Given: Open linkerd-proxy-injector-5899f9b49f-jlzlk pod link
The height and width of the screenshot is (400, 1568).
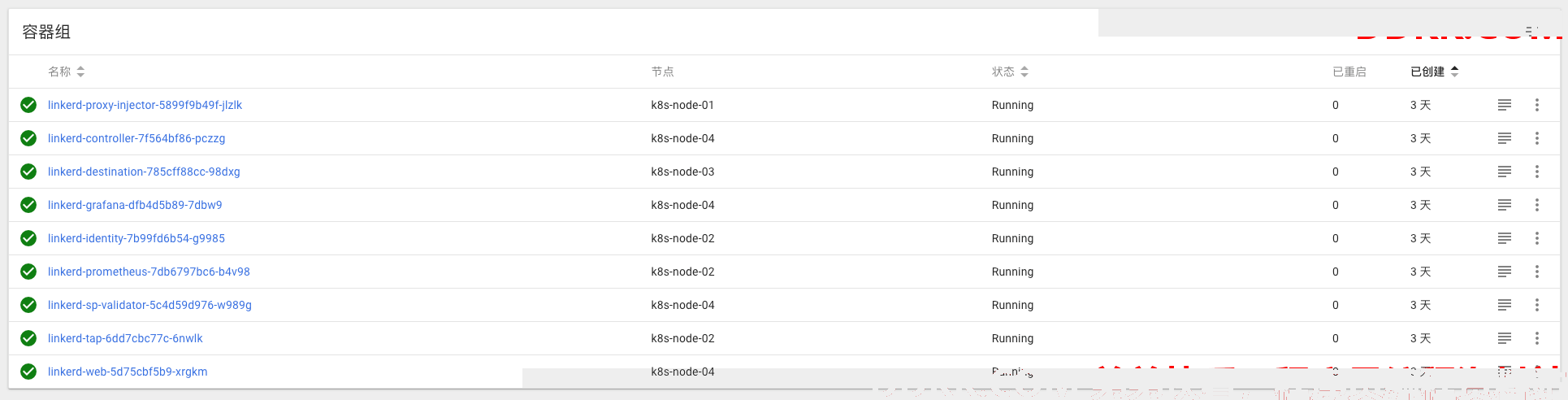Looking at the screenshot, I should [145, 105].
